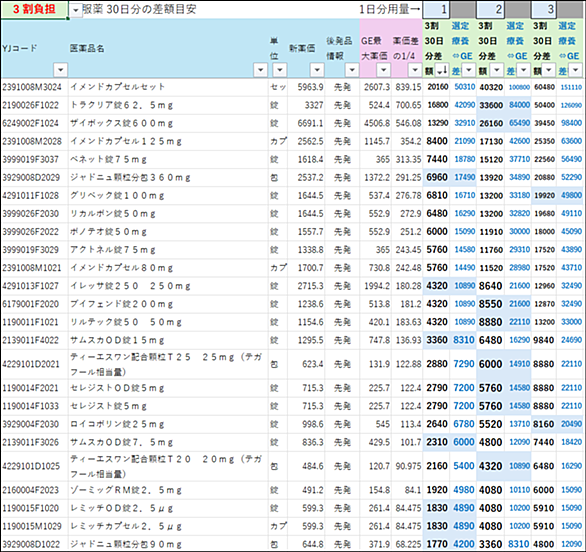
Task: Select the 20160 difference amount cell
Action: (x=436, y=87)
